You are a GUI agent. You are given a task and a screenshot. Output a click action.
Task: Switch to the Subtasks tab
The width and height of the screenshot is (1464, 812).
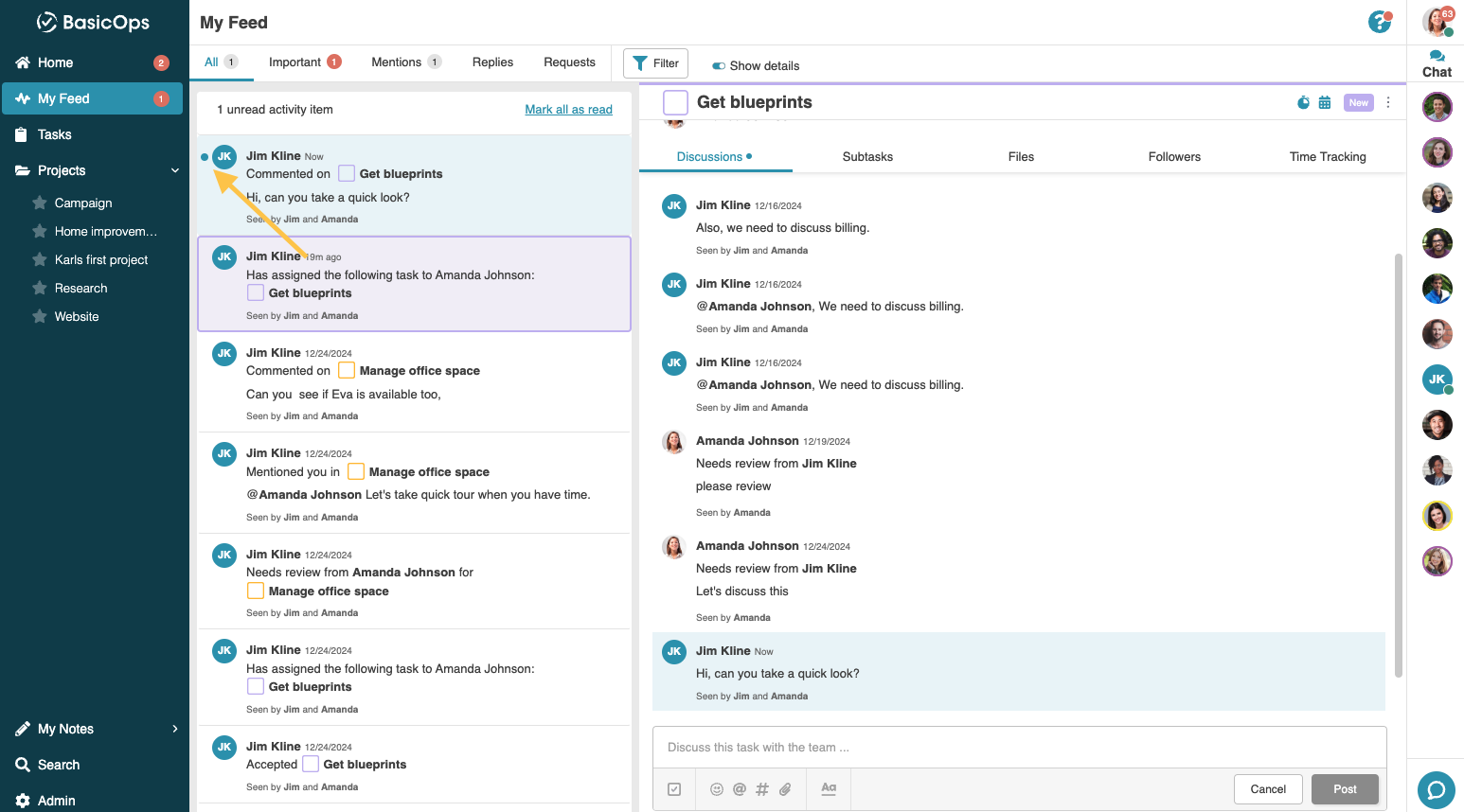pyautogui.click(x=867, y=156)
